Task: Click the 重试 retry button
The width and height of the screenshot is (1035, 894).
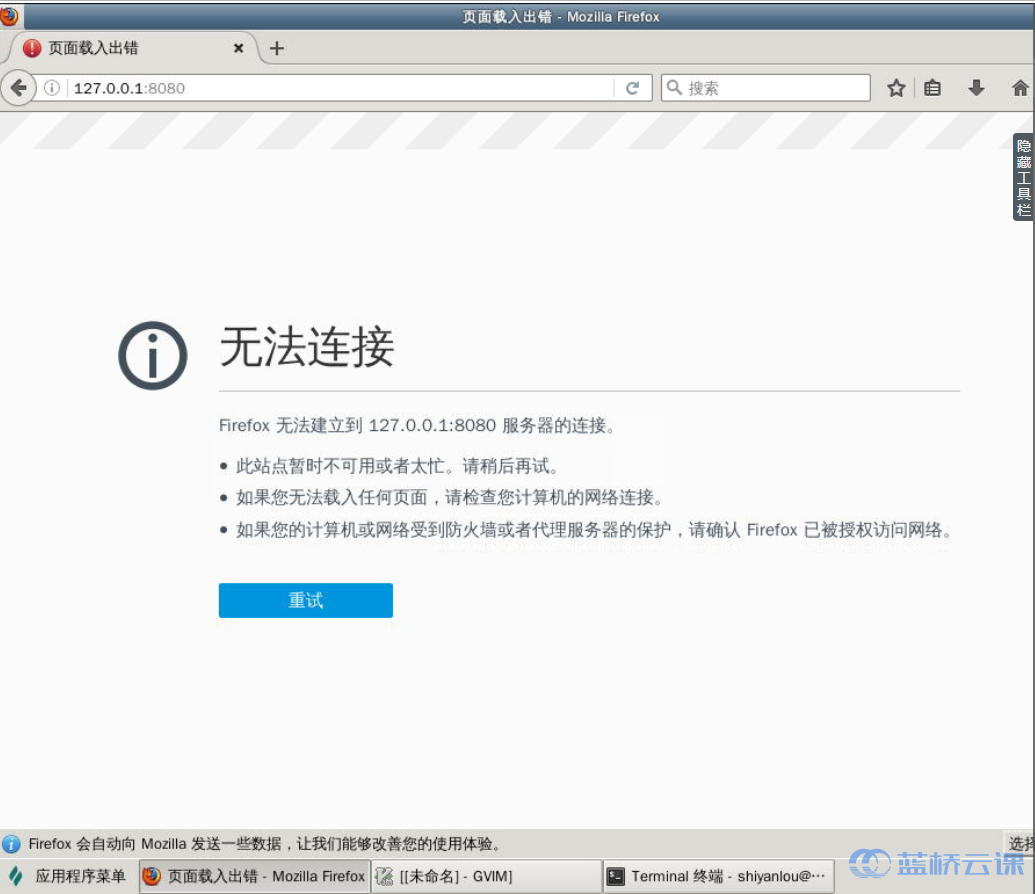Action: point(305,600)
